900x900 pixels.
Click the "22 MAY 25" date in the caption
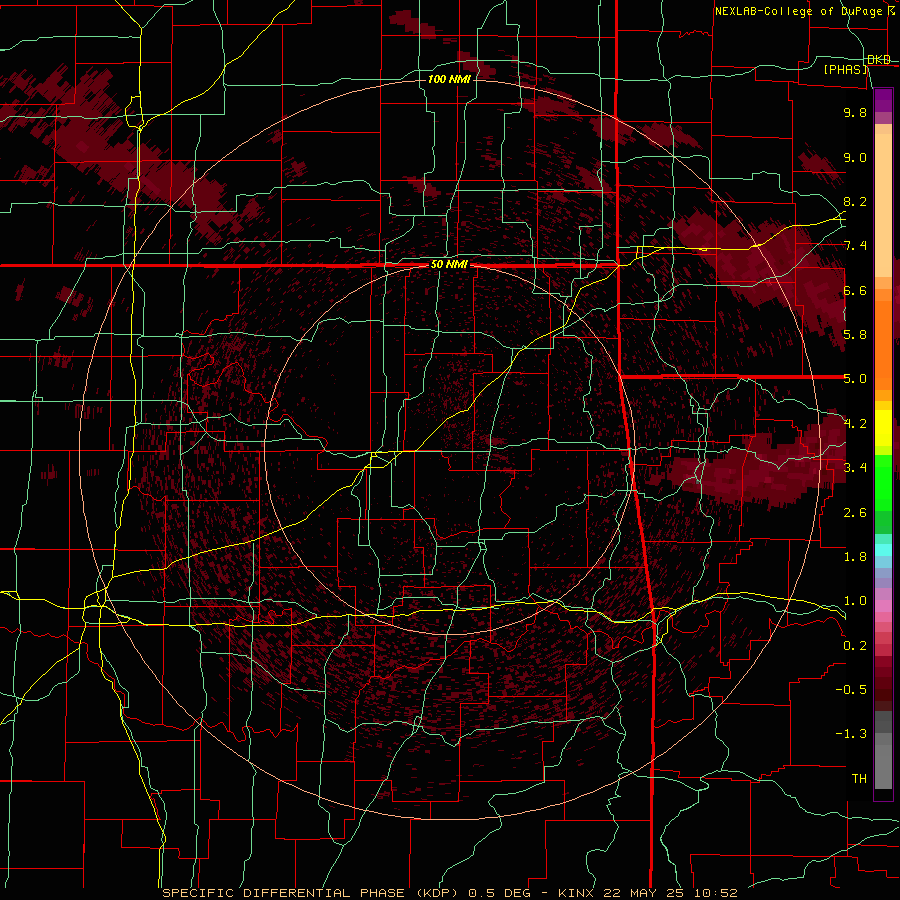coord(641,893)
